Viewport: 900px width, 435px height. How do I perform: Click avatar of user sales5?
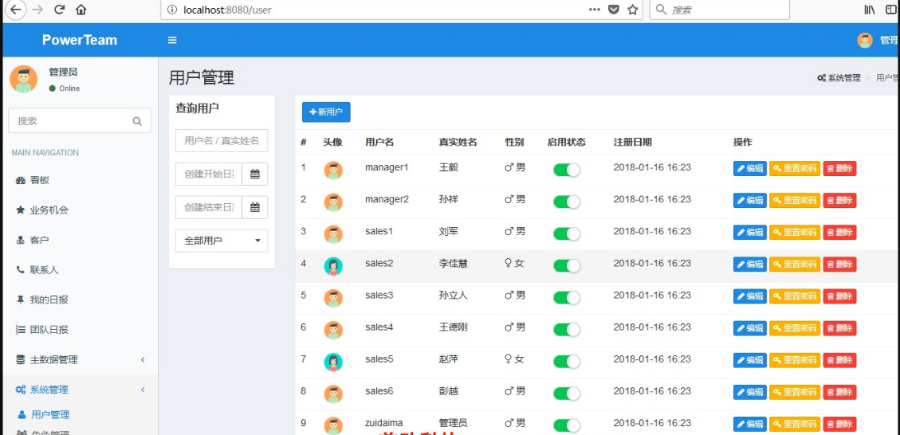click(x=333, y=362)
